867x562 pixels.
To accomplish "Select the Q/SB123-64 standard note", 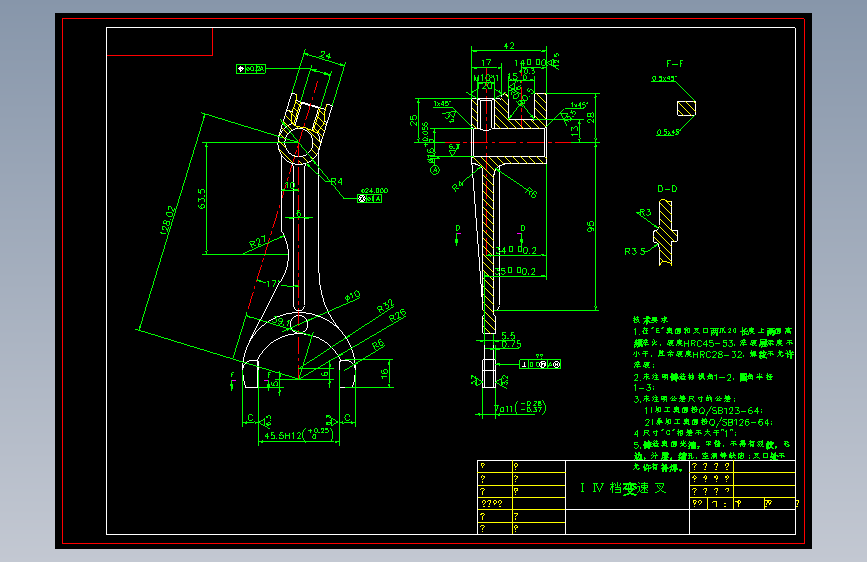I will point(703,410).
